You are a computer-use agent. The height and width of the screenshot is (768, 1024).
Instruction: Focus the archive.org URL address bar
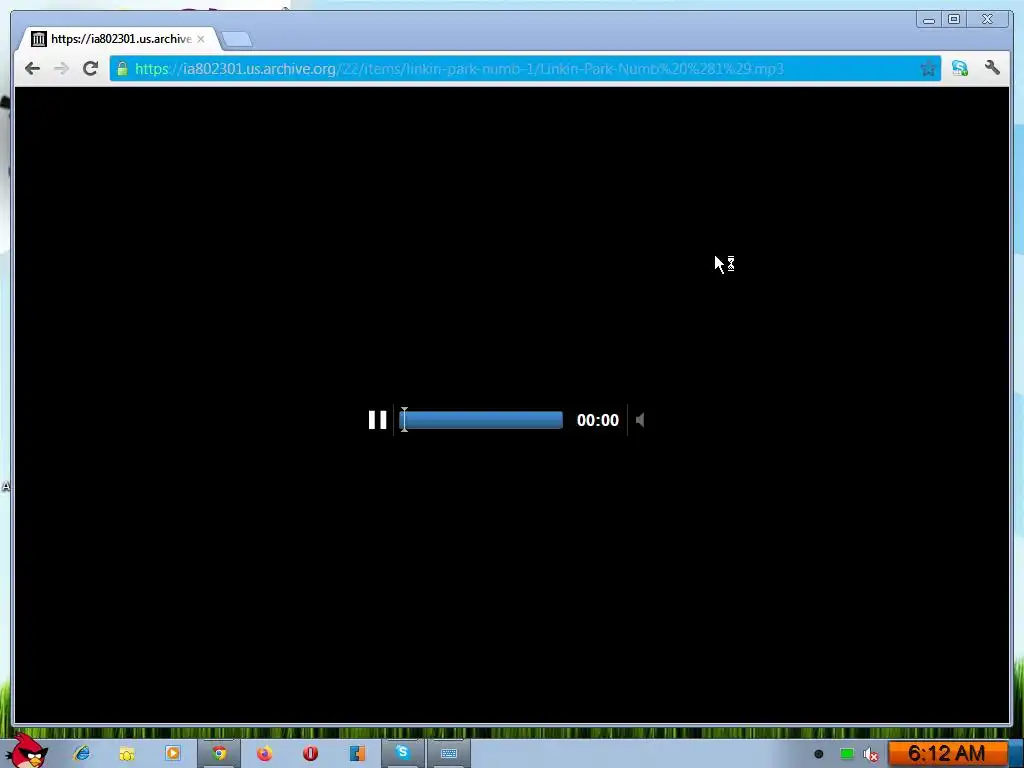pyautogui.click(x=526, y=69)
